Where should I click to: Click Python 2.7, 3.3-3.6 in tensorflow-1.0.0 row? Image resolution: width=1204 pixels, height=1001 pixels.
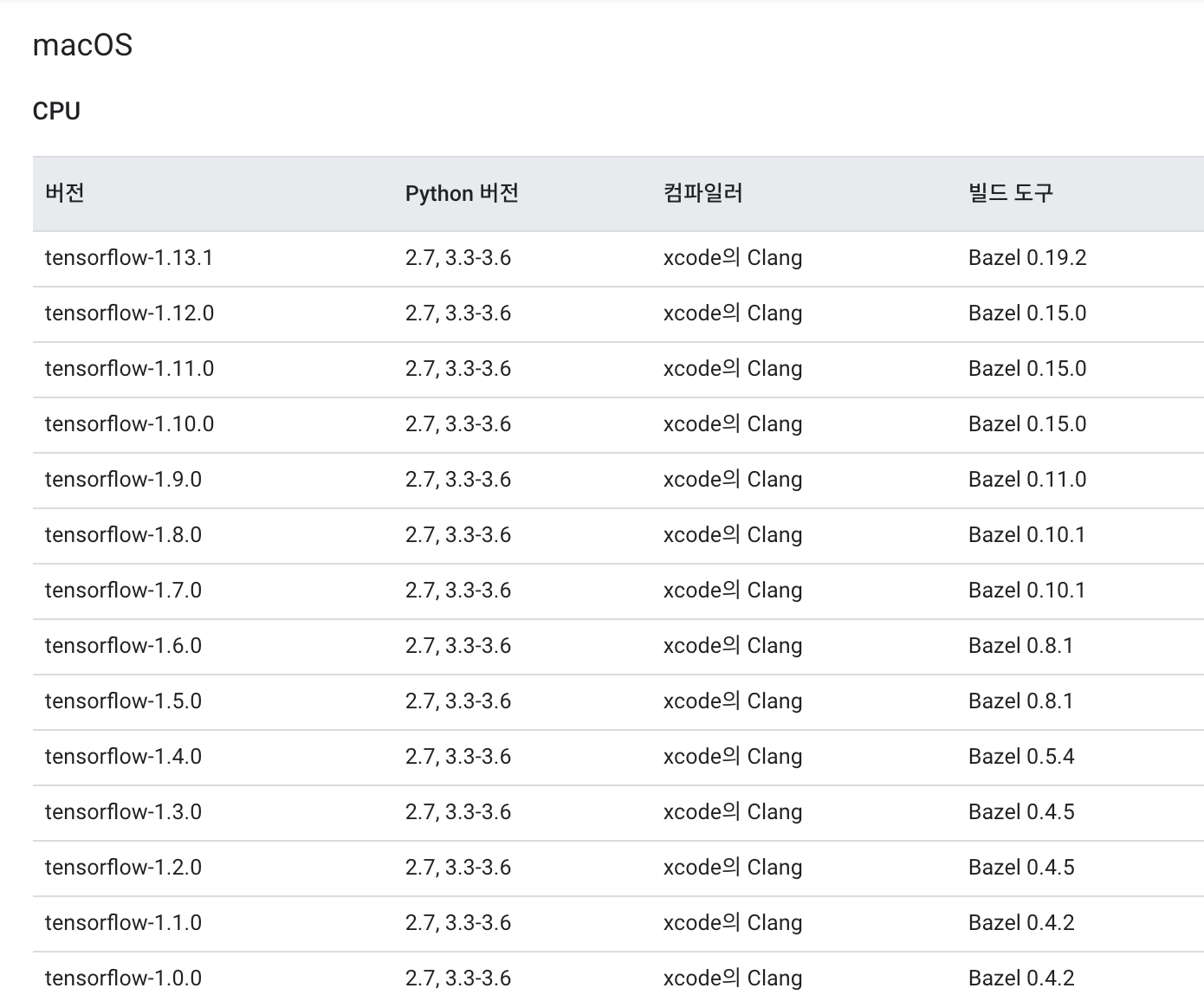458,978
